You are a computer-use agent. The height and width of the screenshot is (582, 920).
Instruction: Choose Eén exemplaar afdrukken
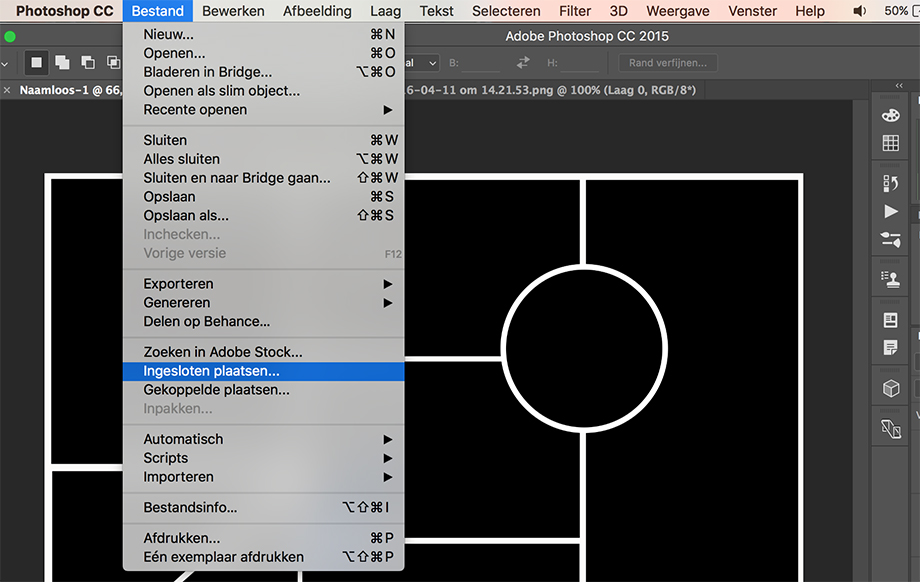point(263,557)
